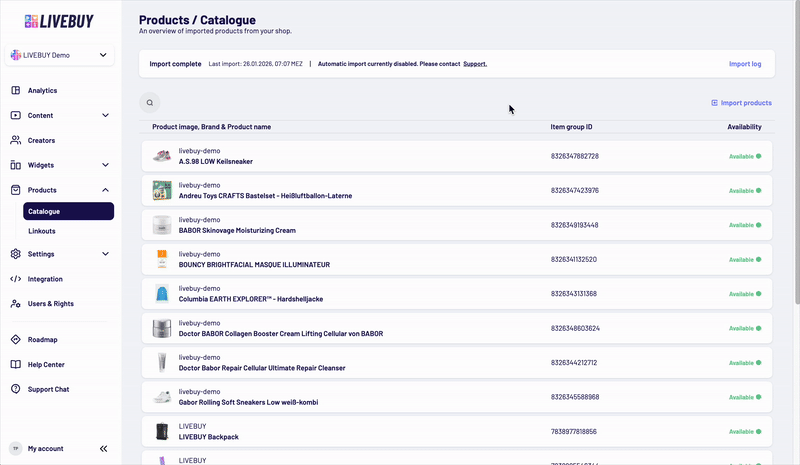The image size is (800, 465).
Task: Select Columbia EARTH EXPLORER Hardshelljacke name
Action: coord(251,299)
